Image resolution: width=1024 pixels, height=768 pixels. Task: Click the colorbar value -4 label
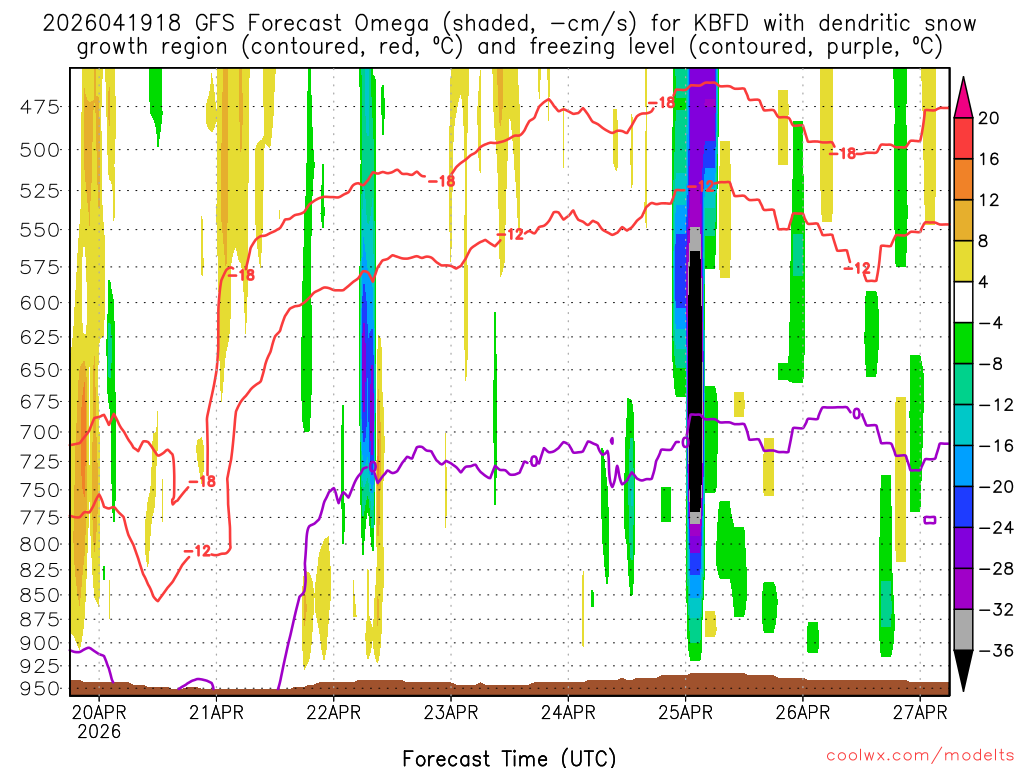(x=990, y=323)
